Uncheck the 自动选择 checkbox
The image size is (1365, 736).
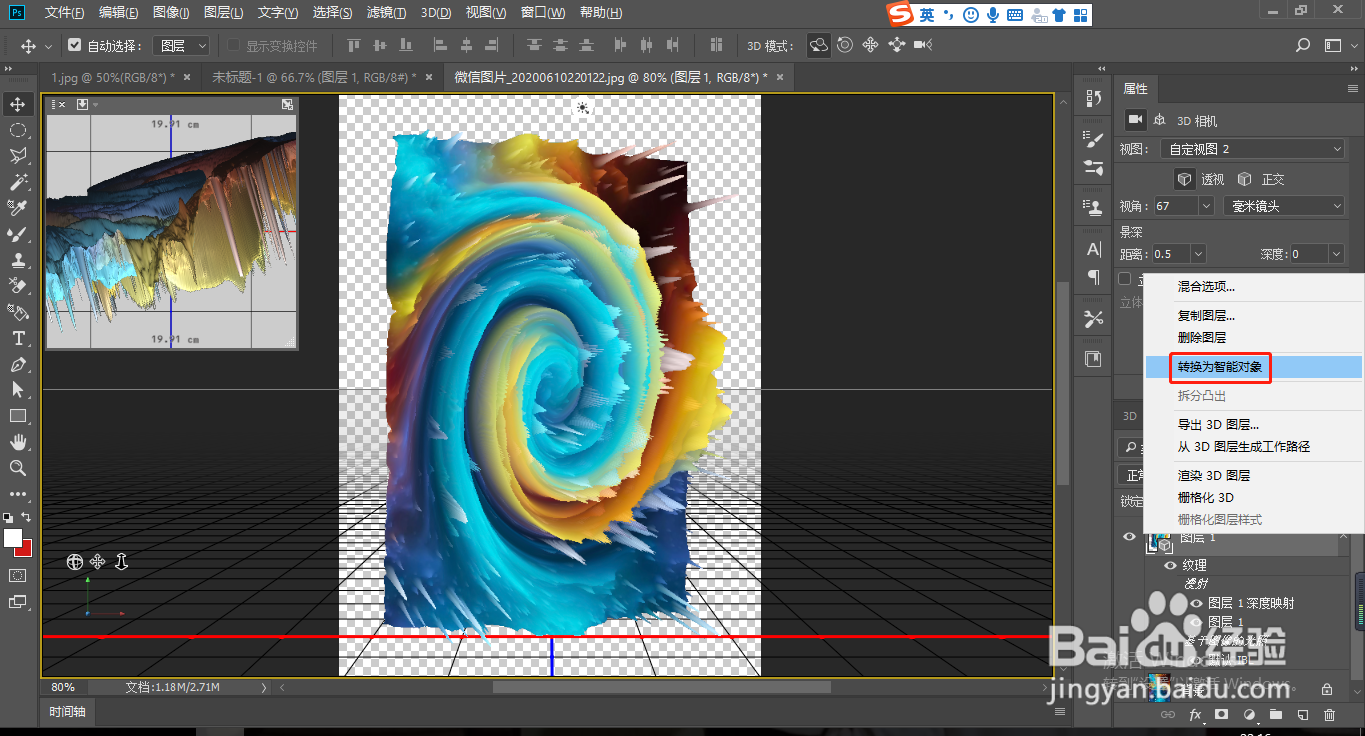pyautogui.click(x=75, y=46)
